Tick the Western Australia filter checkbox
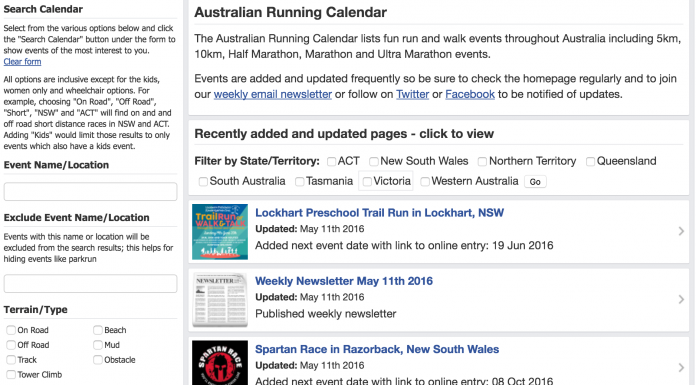696x385 pixels. pyautogui.click(x=425, y=182)
